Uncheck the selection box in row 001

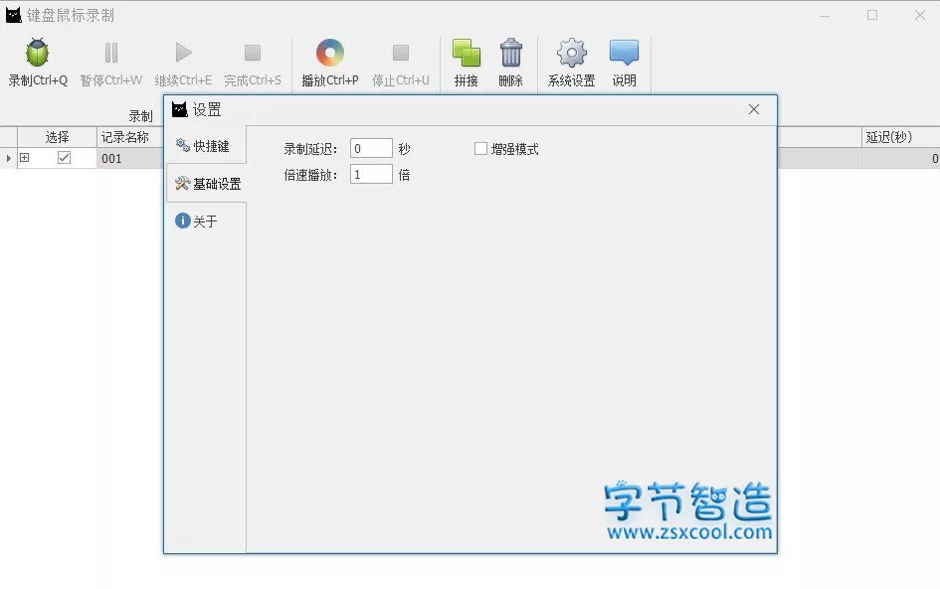[64, 158]
